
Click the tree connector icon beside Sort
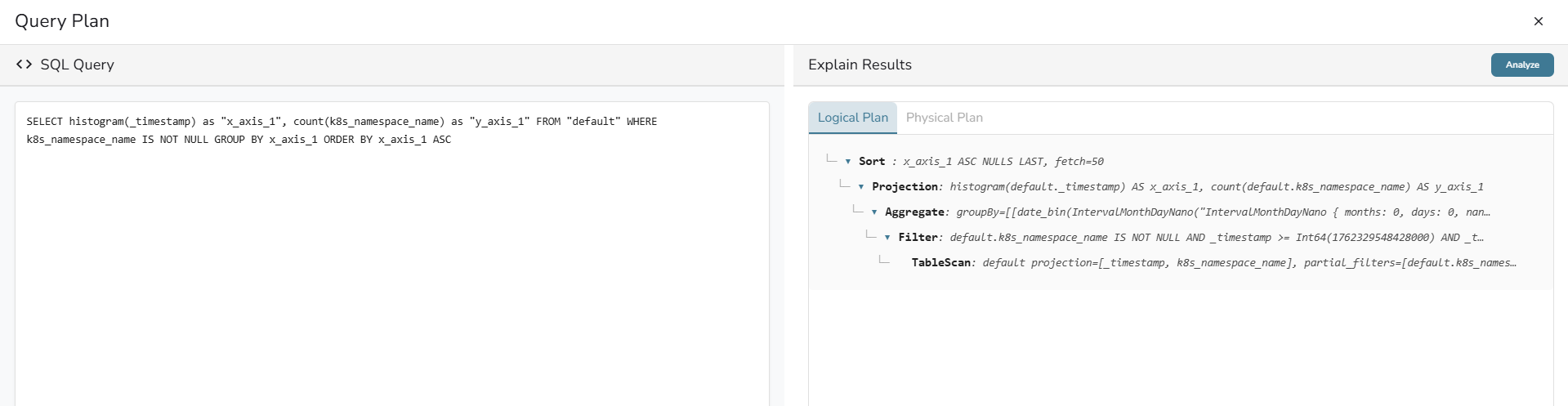(832, 159)
